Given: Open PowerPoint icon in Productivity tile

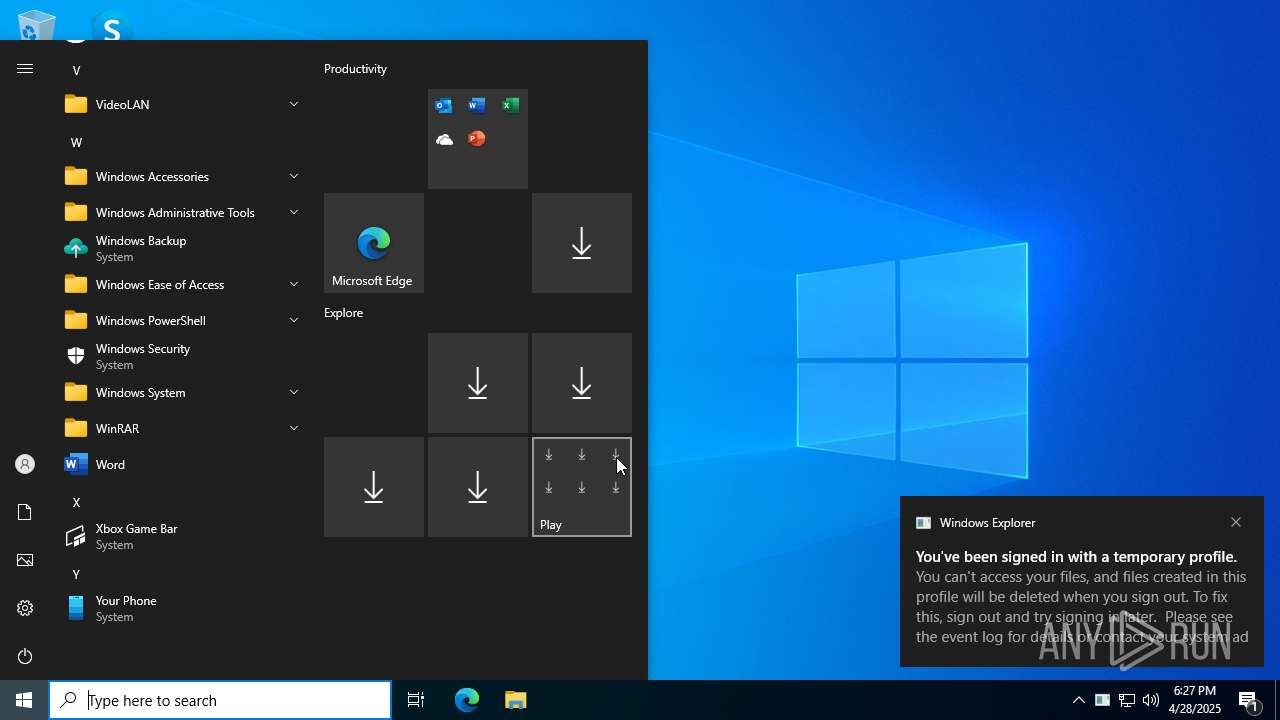Looking at the screenshot, I should pyautogui.click(x=477, y=139).
